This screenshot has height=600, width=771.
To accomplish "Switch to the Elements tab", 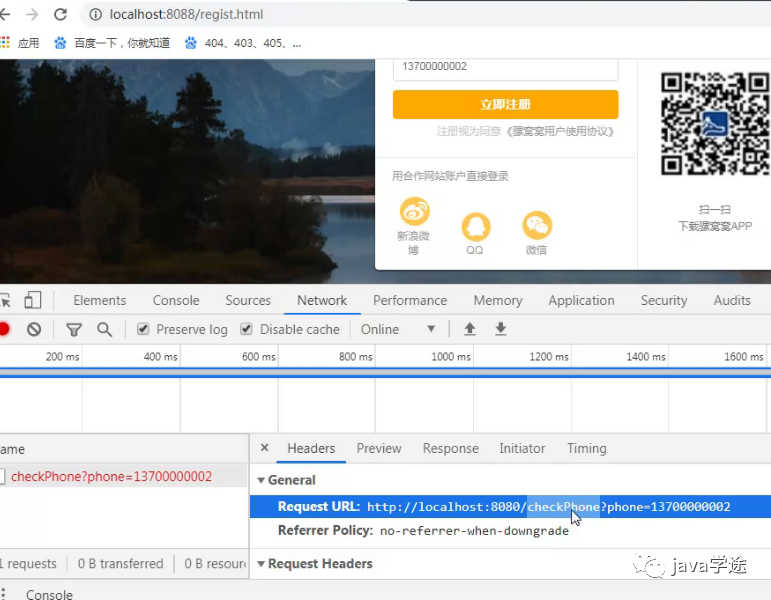I will (x=100, y=300).
